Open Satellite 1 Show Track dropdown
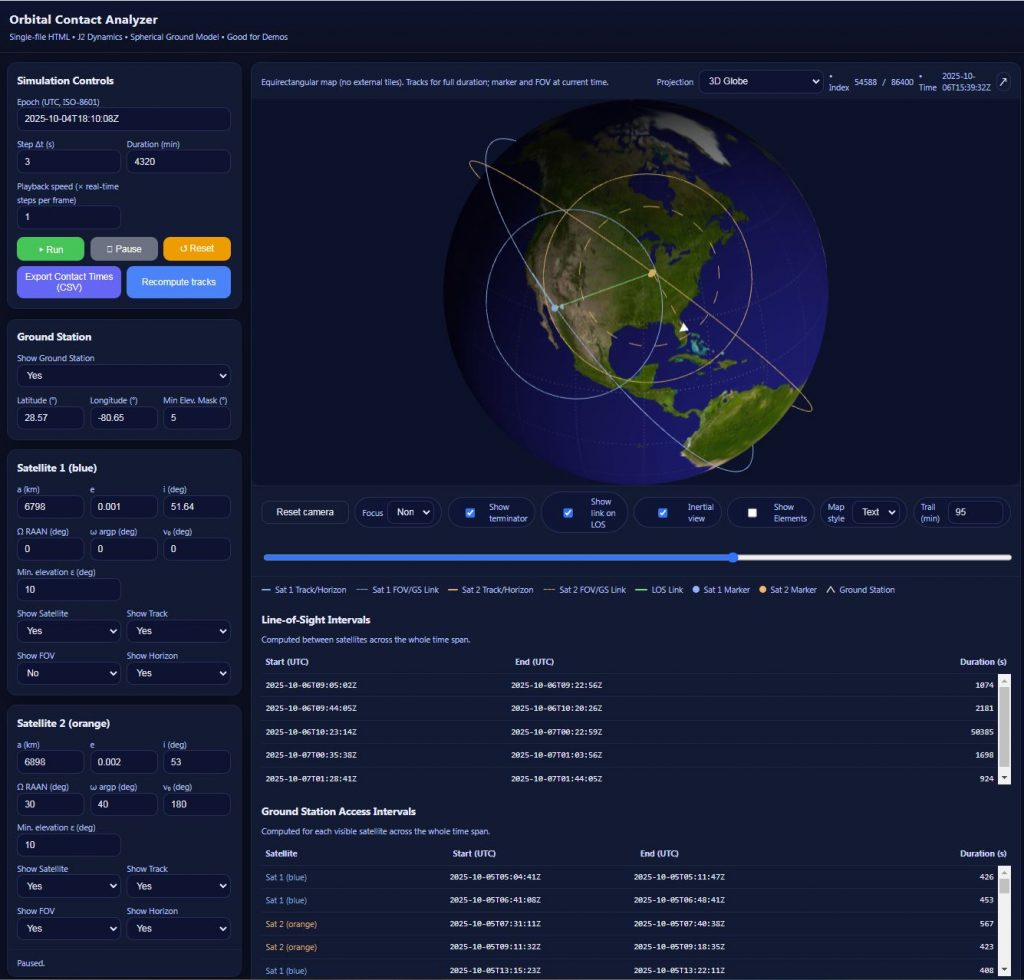The width and height of the screenshot is (1024, 980). tap(178, 631)
